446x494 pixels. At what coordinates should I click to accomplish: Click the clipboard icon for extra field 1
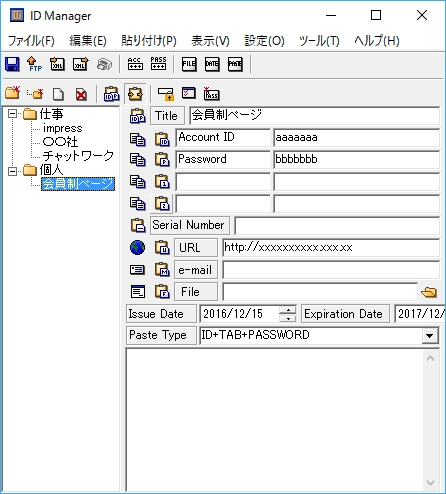point(162,182)
